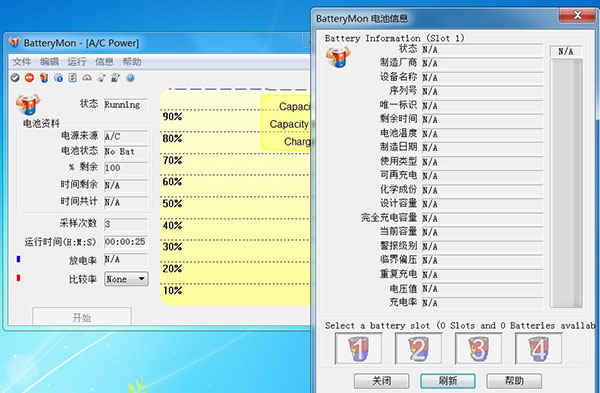
Task: Click the blue globe toolbar icon
Action: coord(130,78)
